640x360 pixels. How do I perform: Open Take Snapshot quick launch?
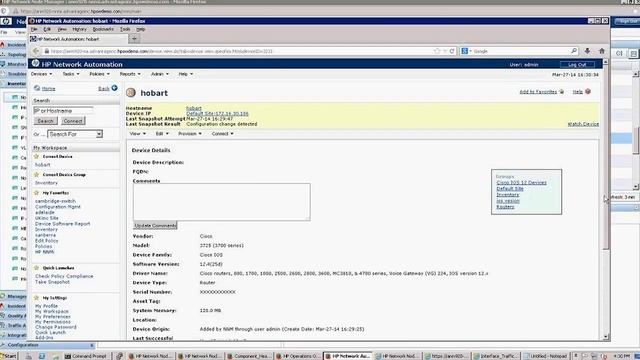point(52,282)
